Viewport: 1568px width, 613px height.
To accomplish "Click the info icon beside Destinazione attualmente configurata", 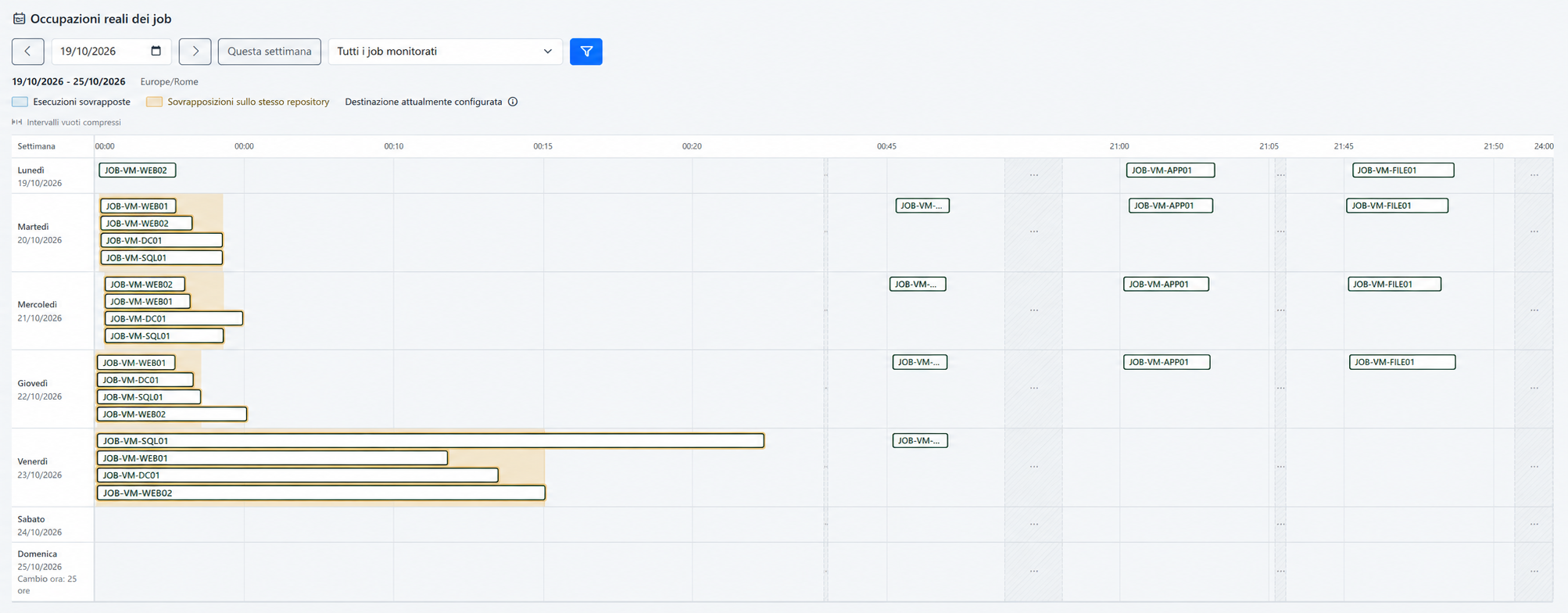I will (x=513, y=102).
